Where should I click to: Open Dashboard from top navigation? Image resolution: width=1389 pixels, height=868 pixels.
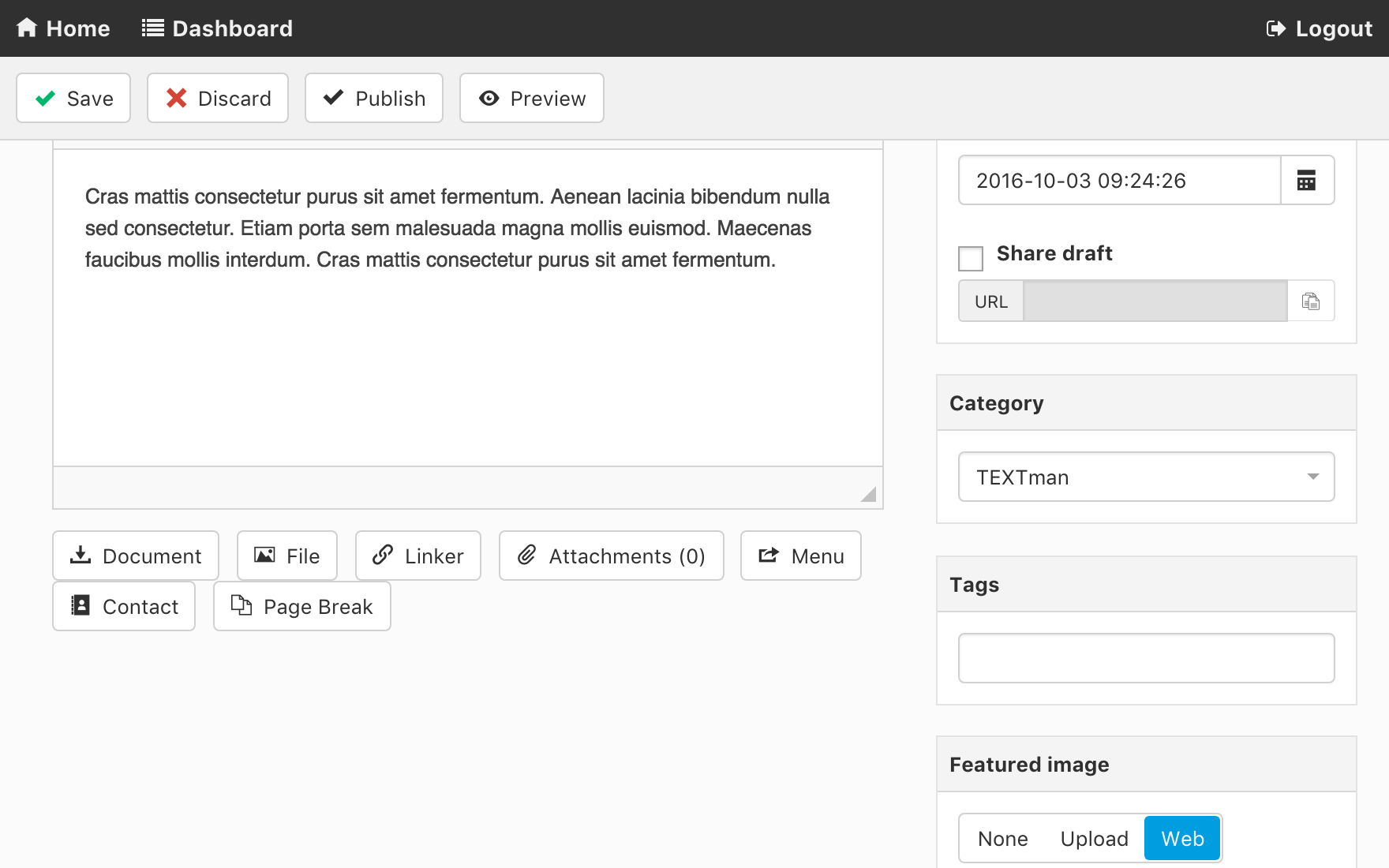(x=217, y=28)
